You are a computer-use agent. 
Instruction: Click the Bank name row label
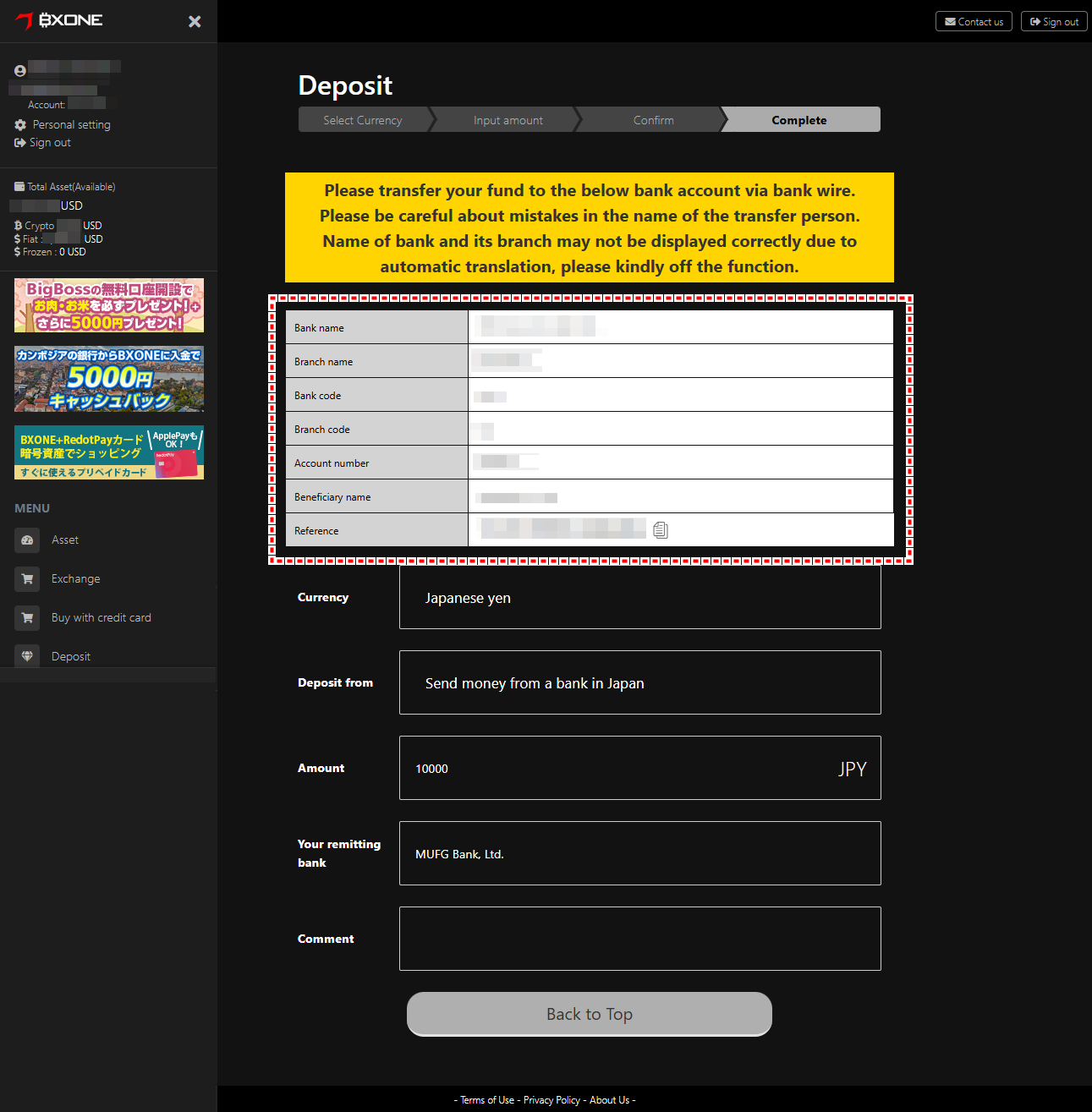pos(319,328)
